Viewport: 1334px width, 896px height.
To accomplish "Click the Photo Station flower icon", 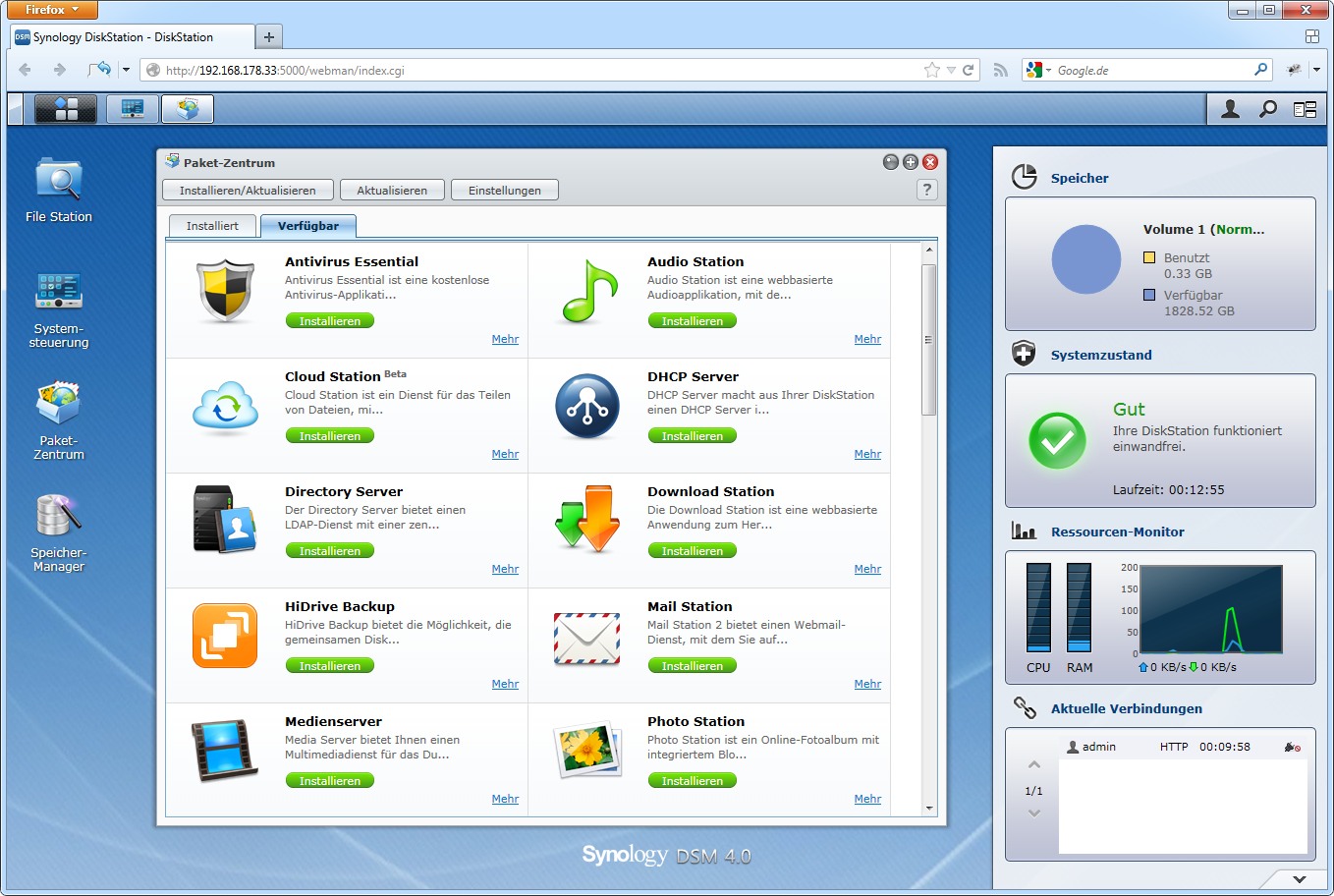I will point(587,750).
